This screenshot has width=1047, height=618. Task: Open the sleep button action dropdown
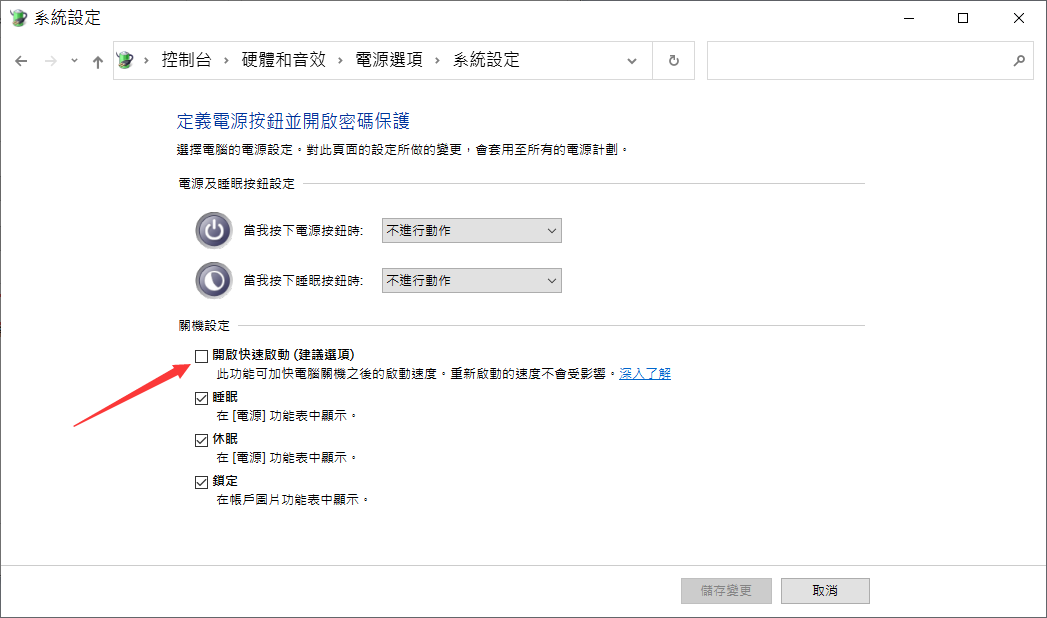pyautogui.click(x=472, y=281)
